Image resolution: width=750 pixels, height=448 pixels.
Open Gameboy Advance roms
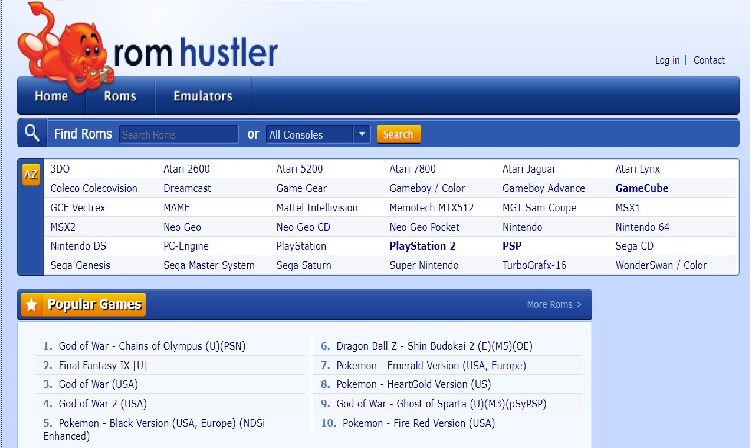click(544, 188)
